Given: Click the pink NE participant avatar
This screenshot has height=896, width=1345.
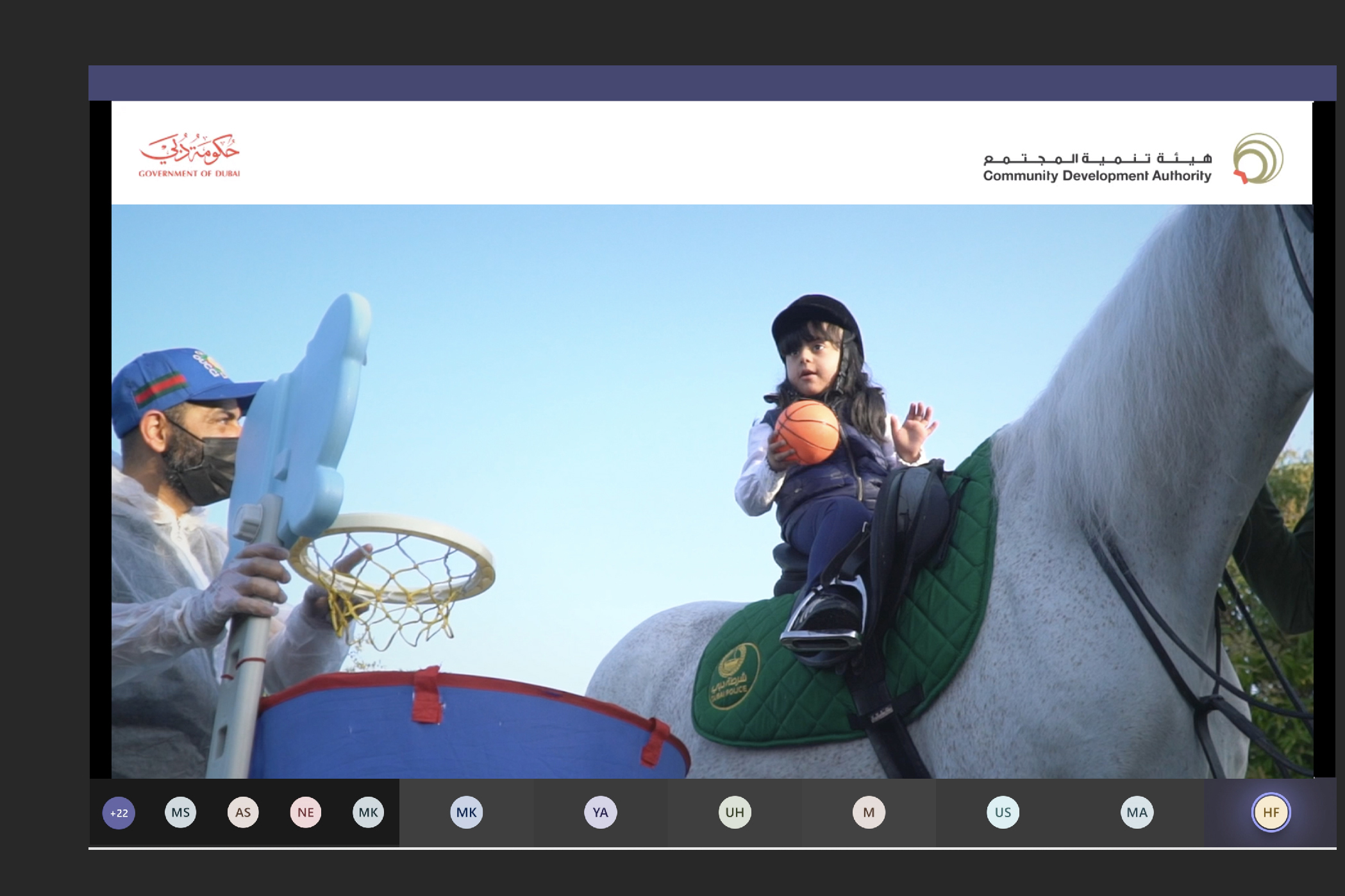Looking at the screenshot, I should point(306,813).
